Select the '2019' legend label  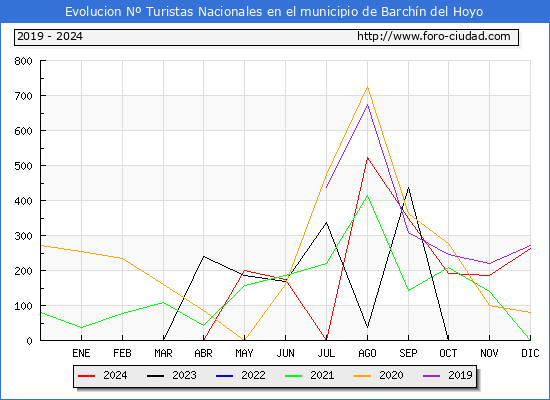tap(460, 375)
